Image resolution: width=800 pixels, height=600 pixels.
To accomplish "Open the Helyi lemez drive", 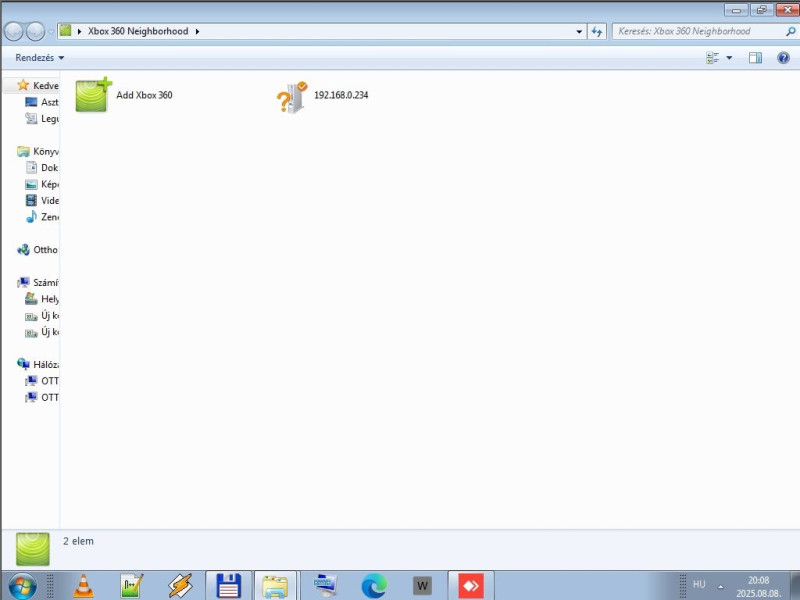I will click(41, 298).
